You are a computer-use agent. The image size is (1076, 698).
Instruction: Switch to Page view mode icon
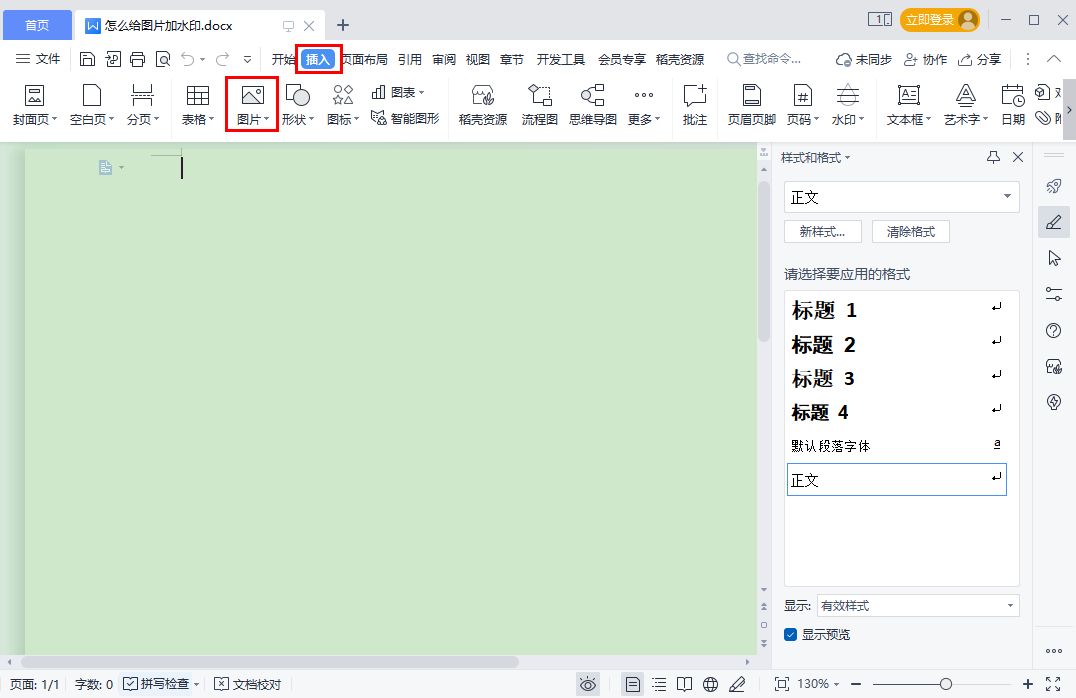point(633,684)
